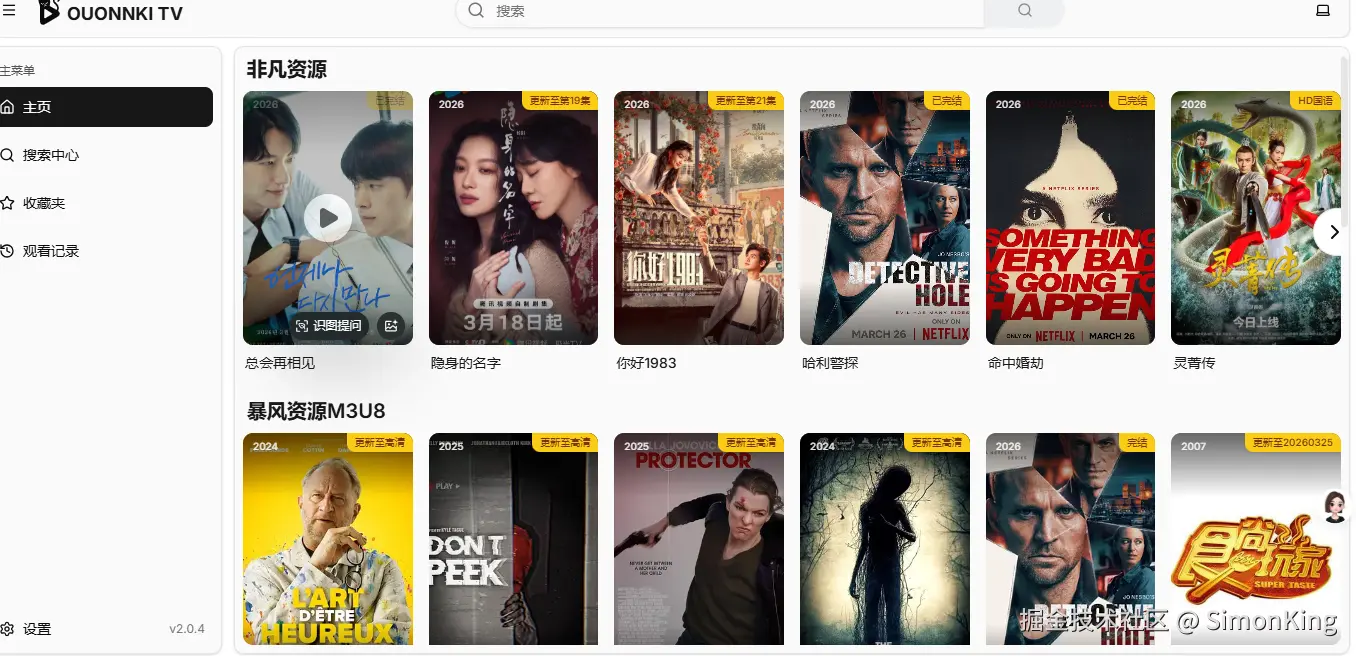Open the 2024 dark forest figure poster

[x=885, y=539]
